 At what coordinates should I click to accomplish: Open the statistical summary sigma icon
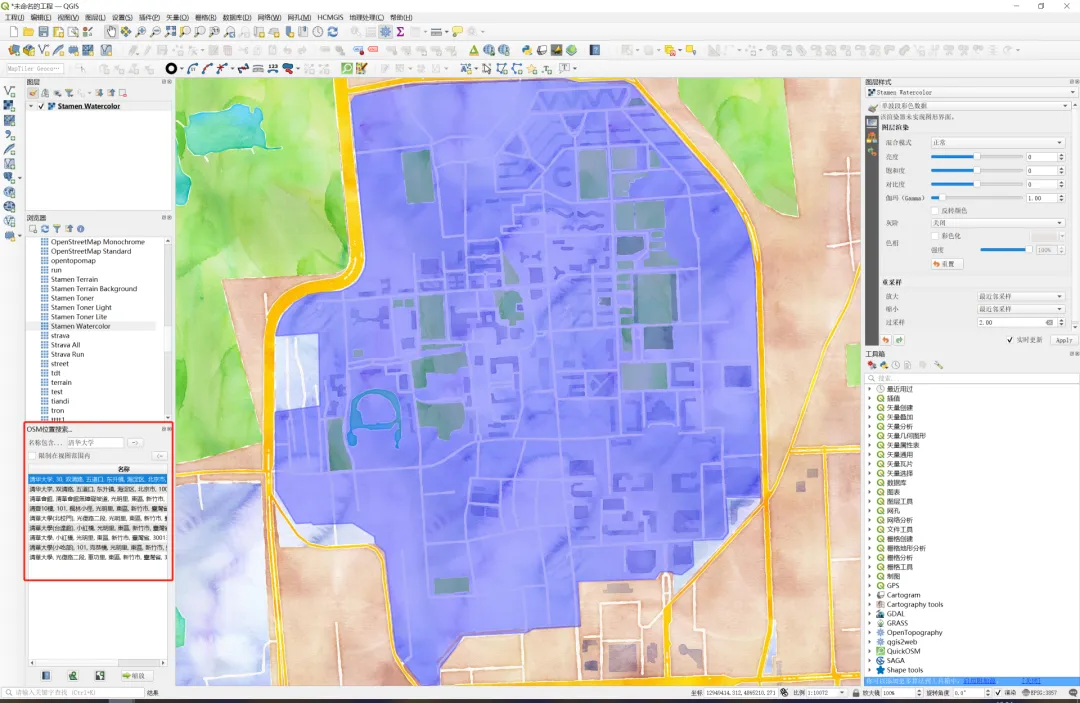tap(400, 32)
